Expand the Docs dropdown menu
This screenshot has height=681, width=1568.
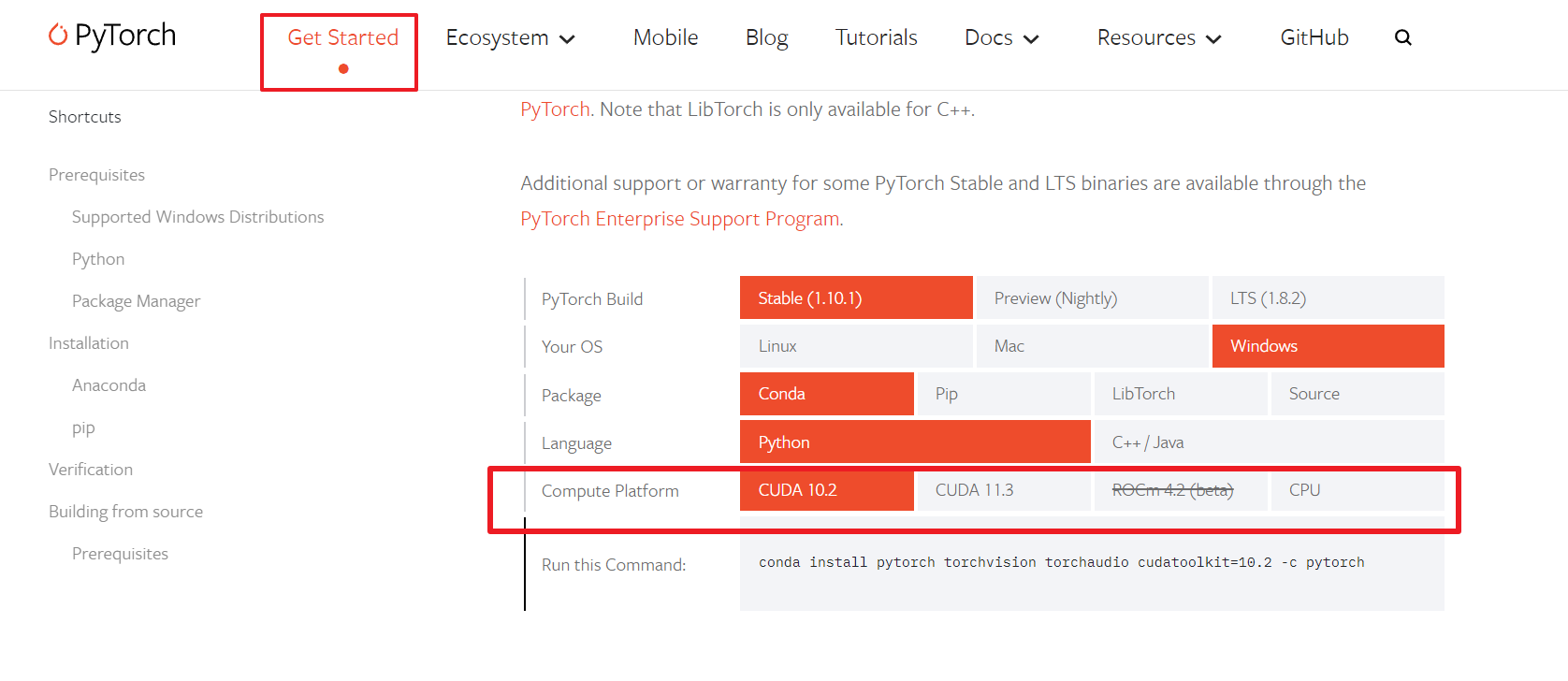pyautogui.click(x=1002, y=37)
